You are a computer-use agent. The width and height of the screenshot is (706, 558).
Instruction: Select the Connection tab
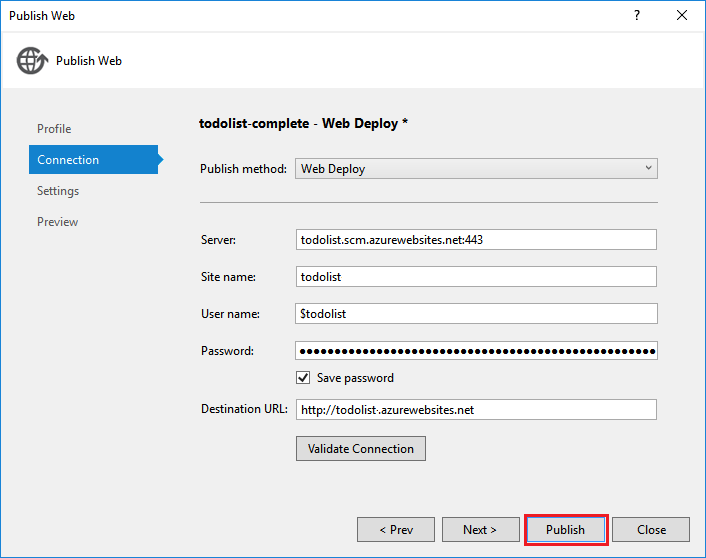[x=68, y=160]
